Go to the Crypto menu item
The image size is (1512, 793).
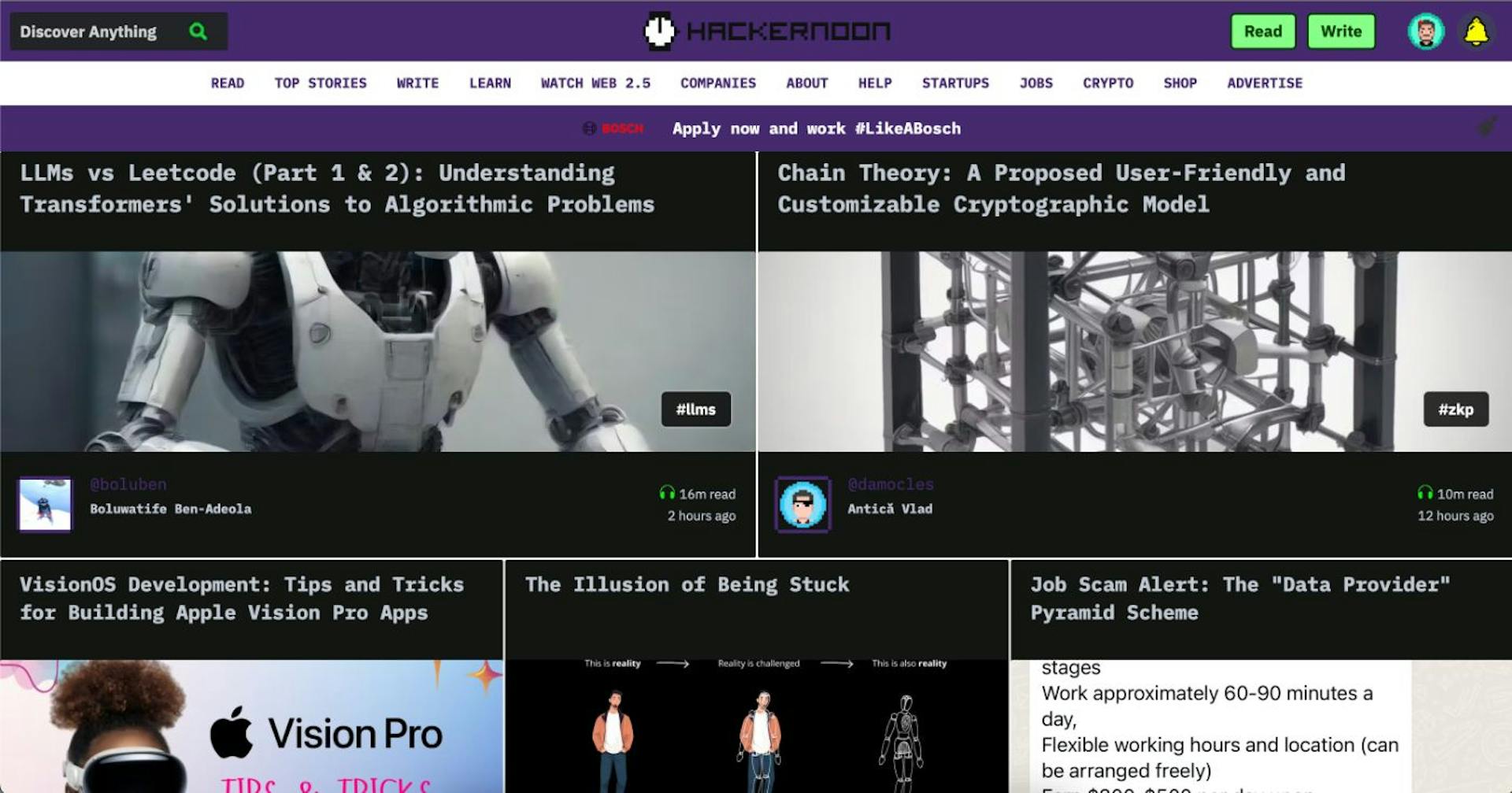(x=1107, y=83)
